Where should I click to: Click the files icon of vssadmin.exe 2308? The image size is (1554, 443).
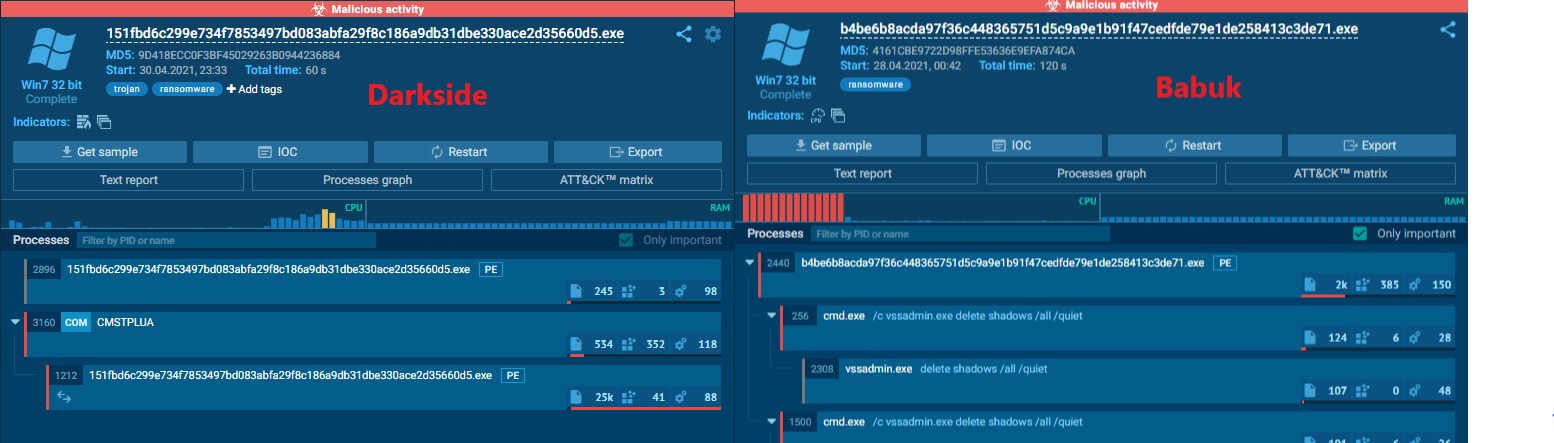point(1310,390)
